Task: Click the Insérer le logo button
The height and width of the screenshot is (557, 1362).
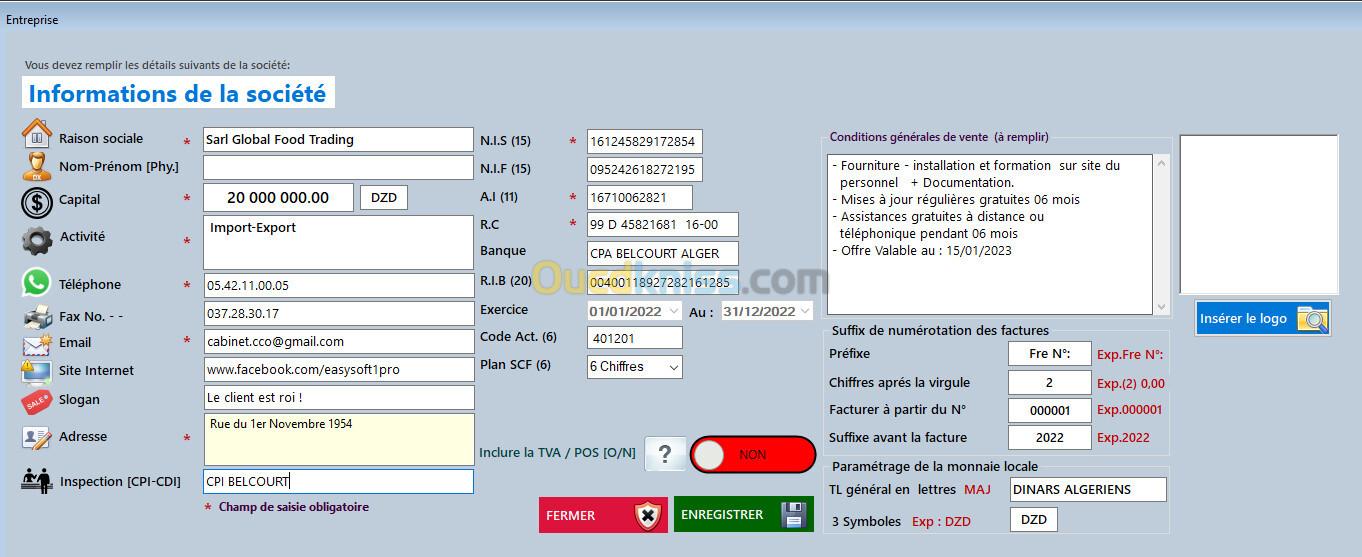Action: click(1262, 318)
